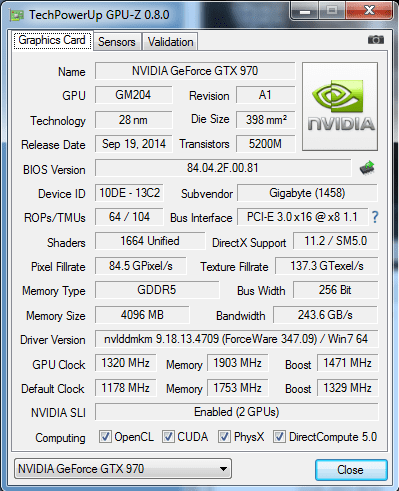Screen dimensions: 399x491
Task: Click the Die Size field 398 mm²
Action: [x=266, y=120]
